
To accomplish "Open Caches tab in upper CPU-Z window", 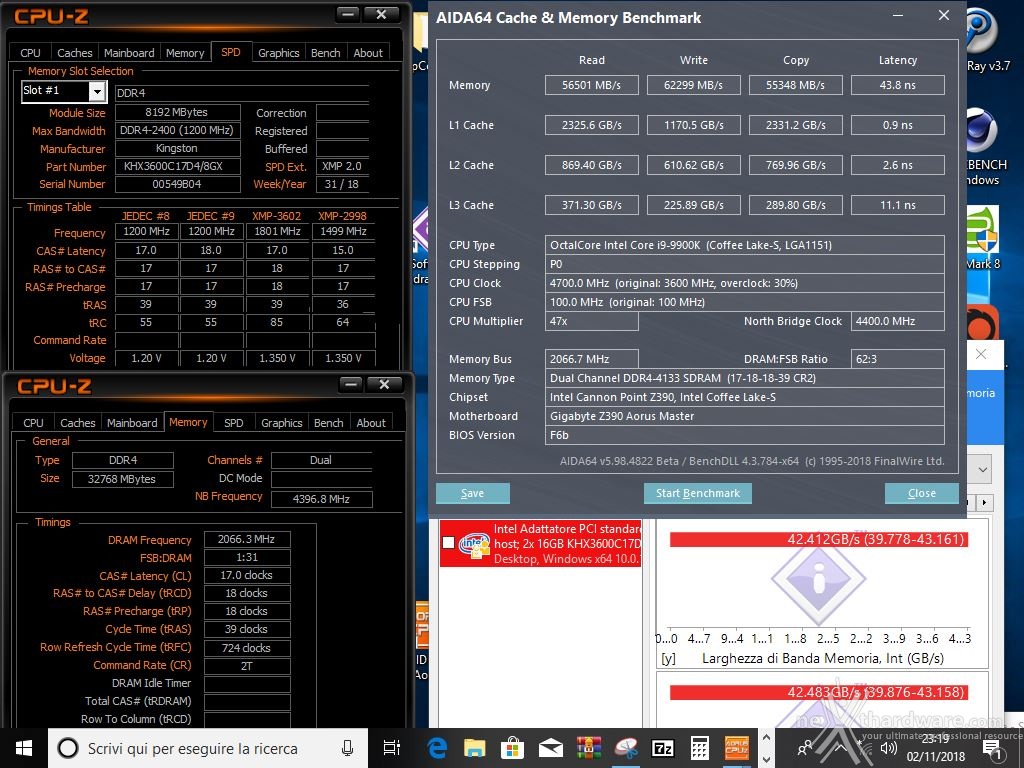I will point(75,53).
